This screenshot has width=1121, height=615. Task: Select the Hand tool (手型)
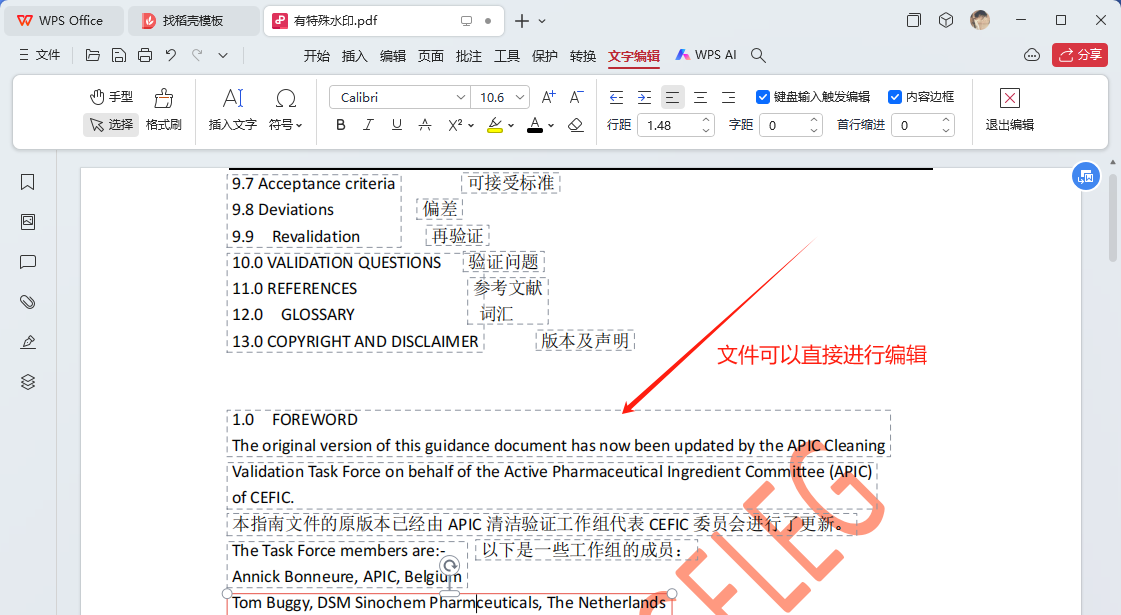click(x=111, y=97)
